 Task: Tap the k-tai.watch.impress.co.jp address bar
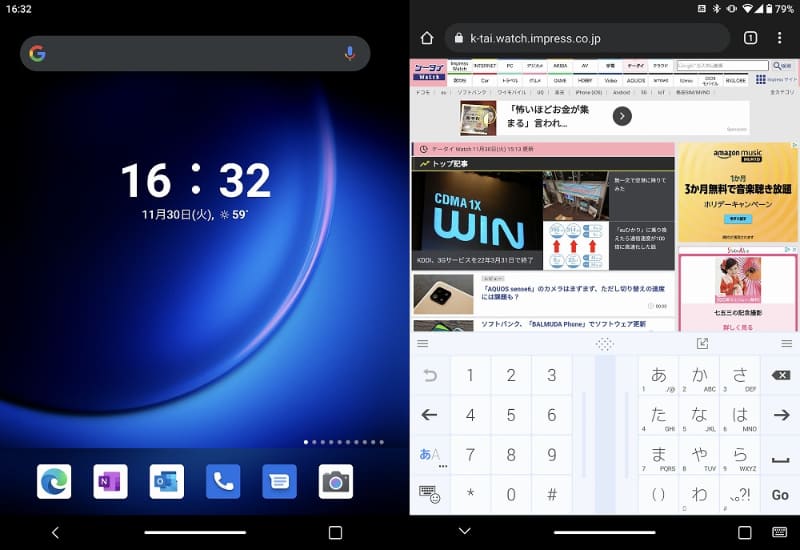(x=587, y=38)
